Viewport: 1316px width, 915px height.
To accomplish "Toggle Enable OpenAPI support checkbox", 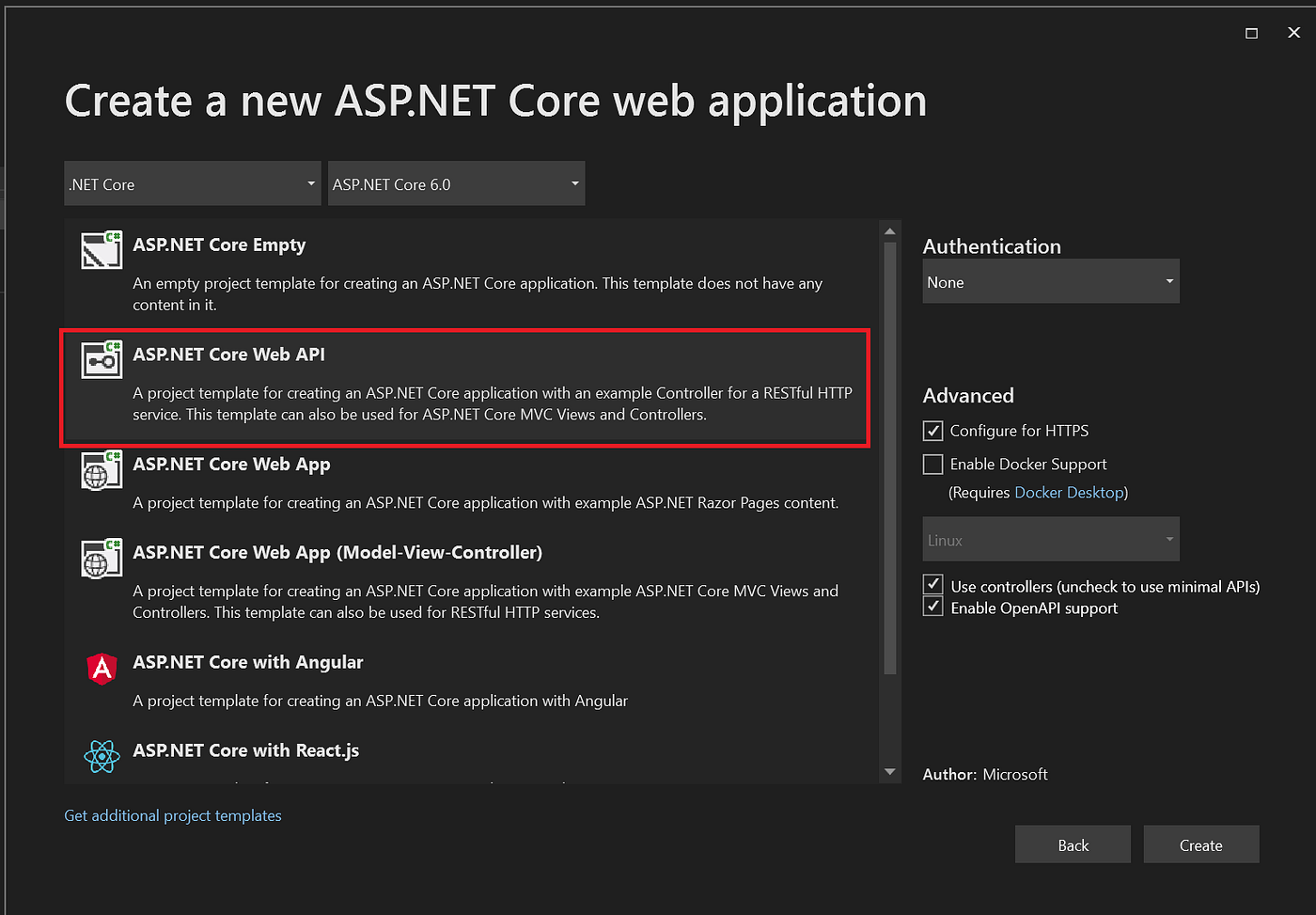I will click(x=933, y=607).
